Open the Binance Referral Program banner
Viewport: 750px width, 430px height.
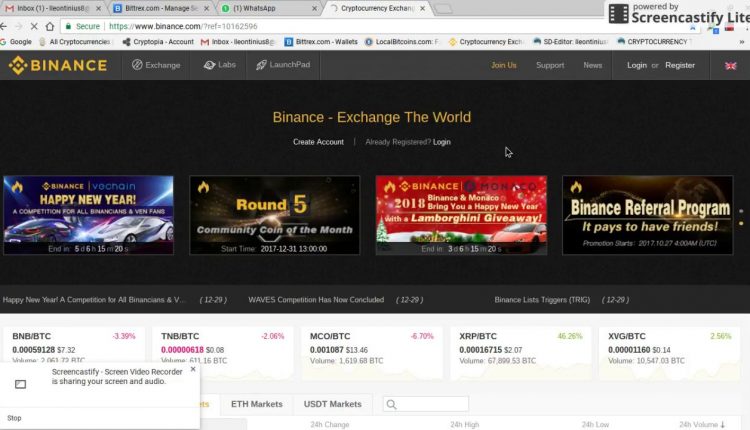click(647, 214)
